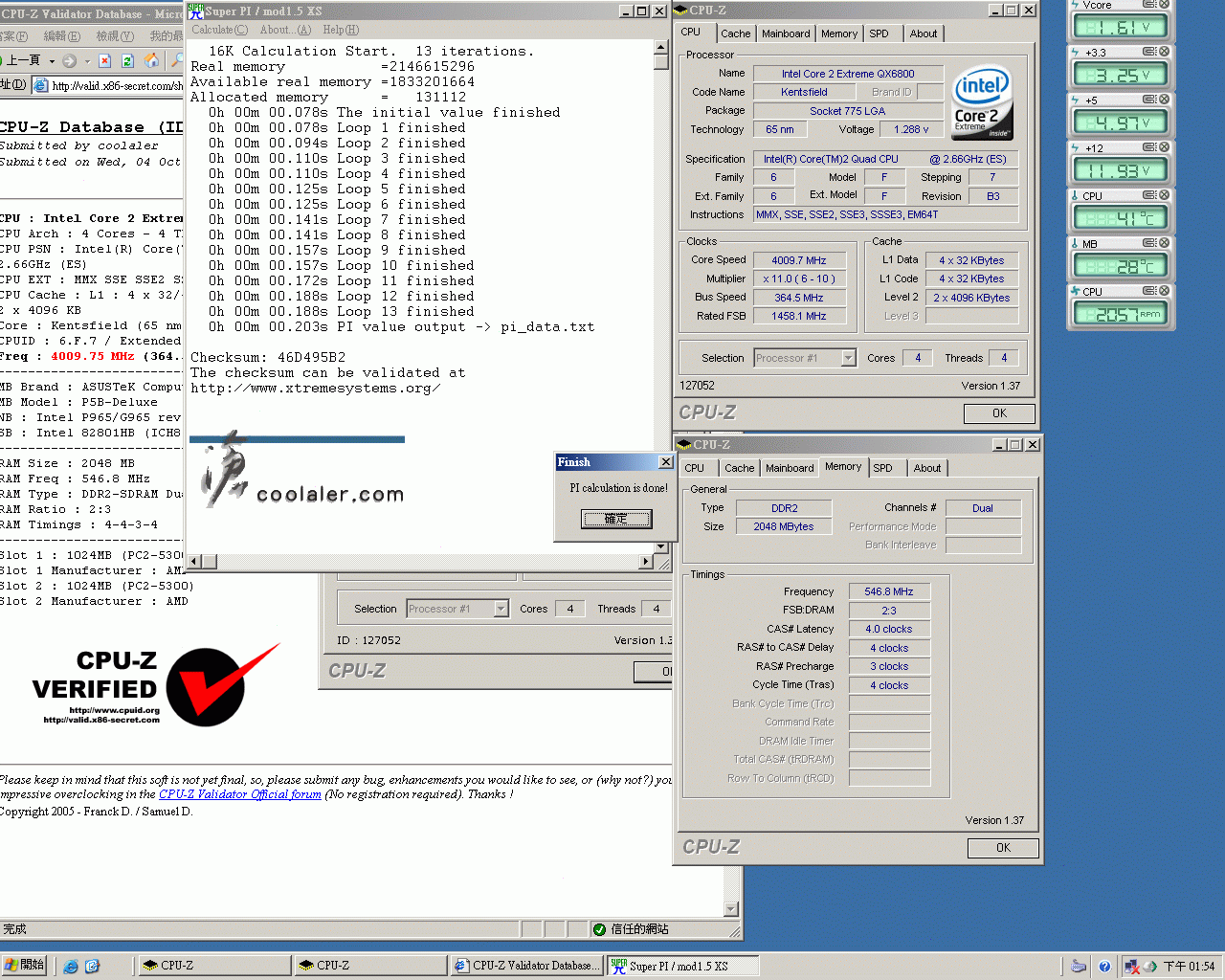Click the network connection tray icon
The image size is (1225, 980).
[x=1132, y=967]
